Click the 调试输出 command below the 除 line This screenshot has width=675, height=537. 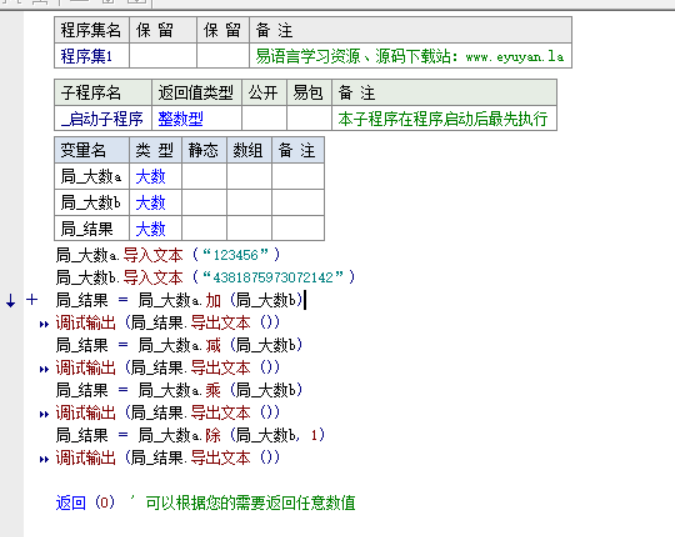[x=86, y=458]
